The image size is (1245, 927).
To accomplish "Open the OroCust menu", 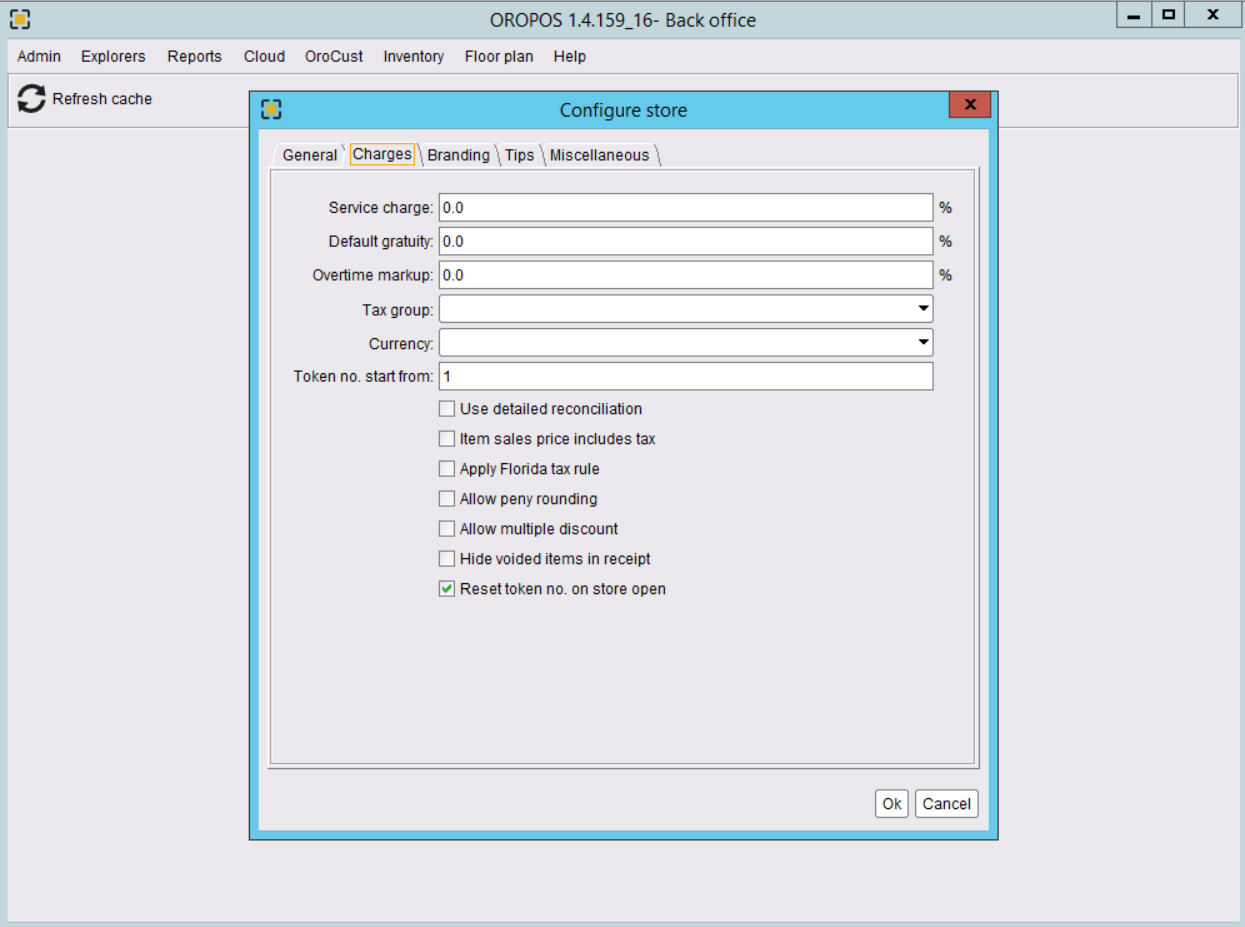I will coord(334,57).
